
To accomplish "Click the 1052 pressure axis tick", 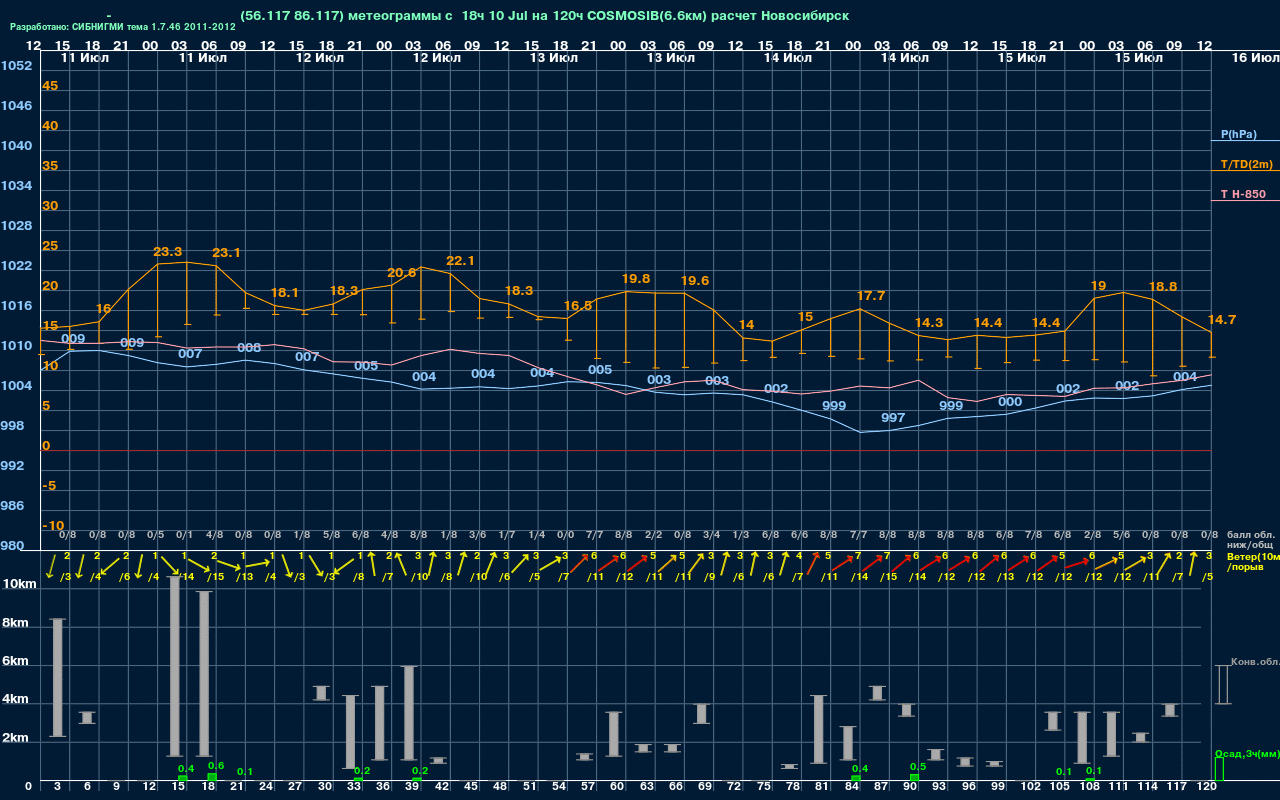I will (16, 66).
